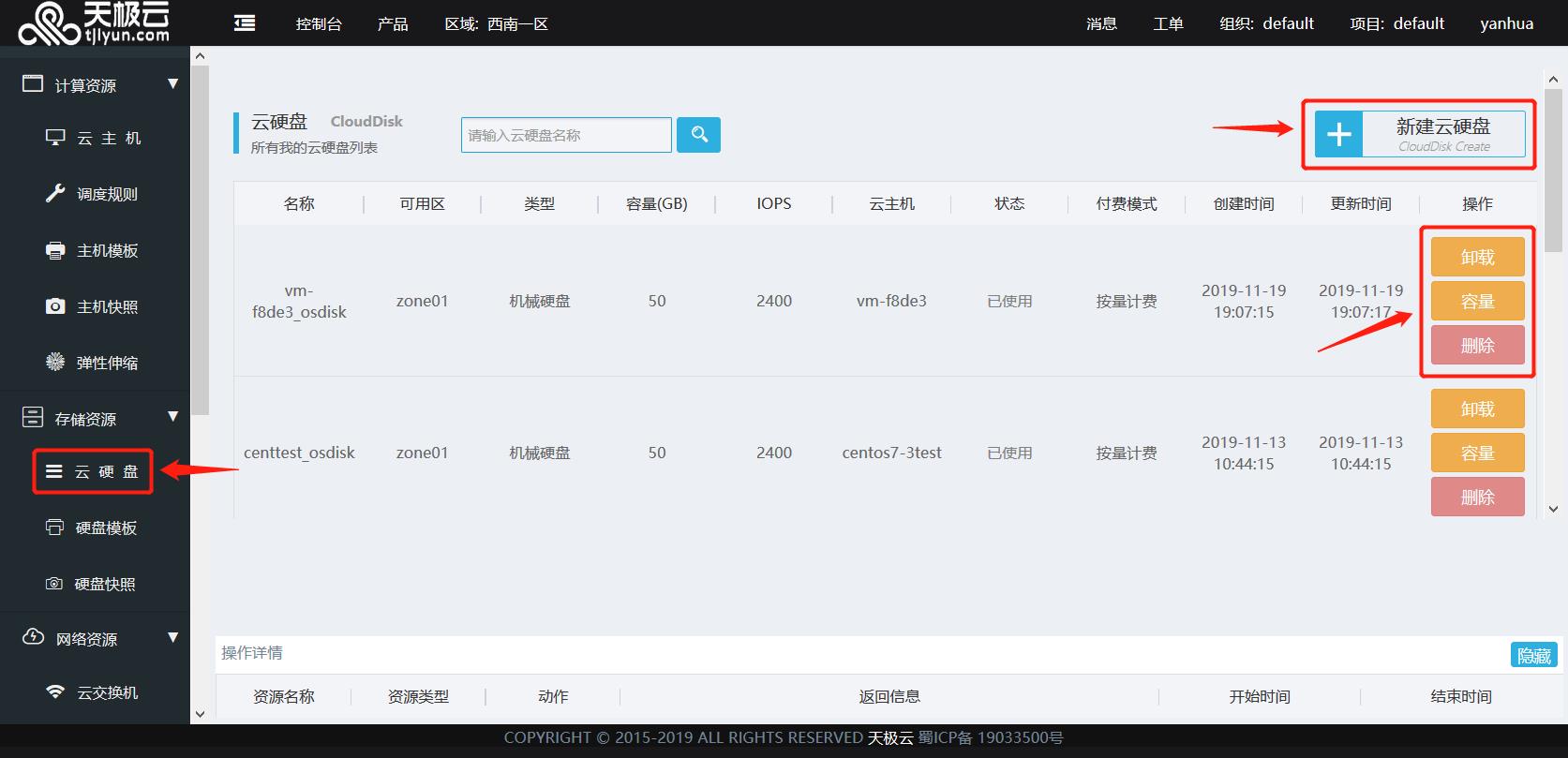Open the 控制台 menu
This screenshot has width=1568, height=758.
pos(319,23)
